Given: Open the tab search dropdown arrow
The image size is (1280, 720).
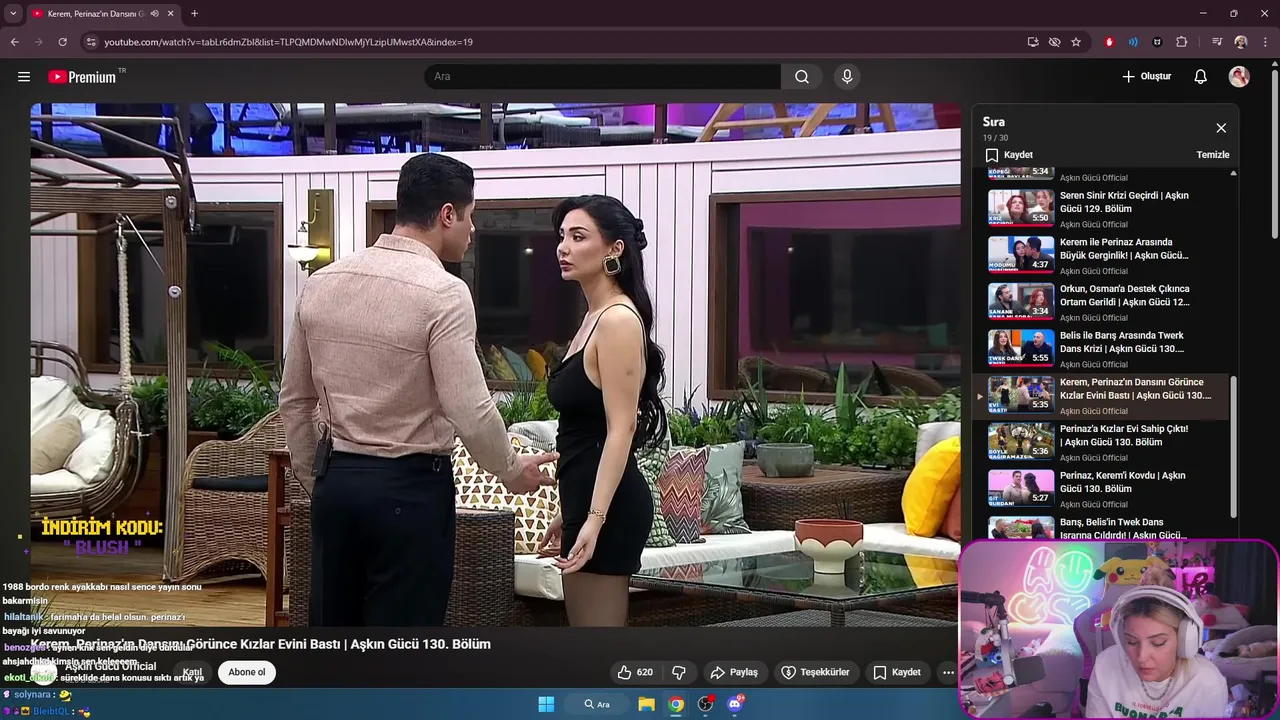Looking at the screenshot, I should click(x=13, y=14).
